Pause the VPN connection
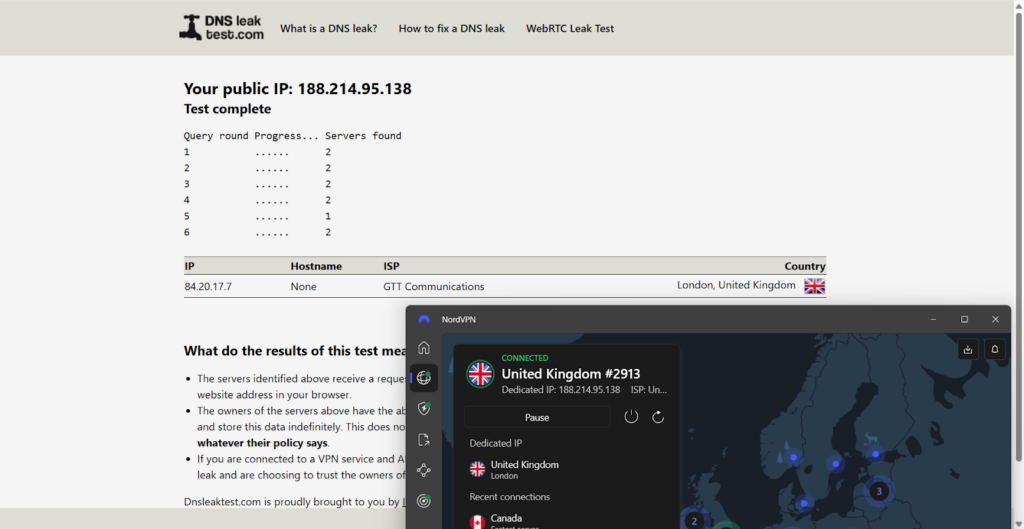The width and height of the screenshot is (1024, 529). (537, 417)
